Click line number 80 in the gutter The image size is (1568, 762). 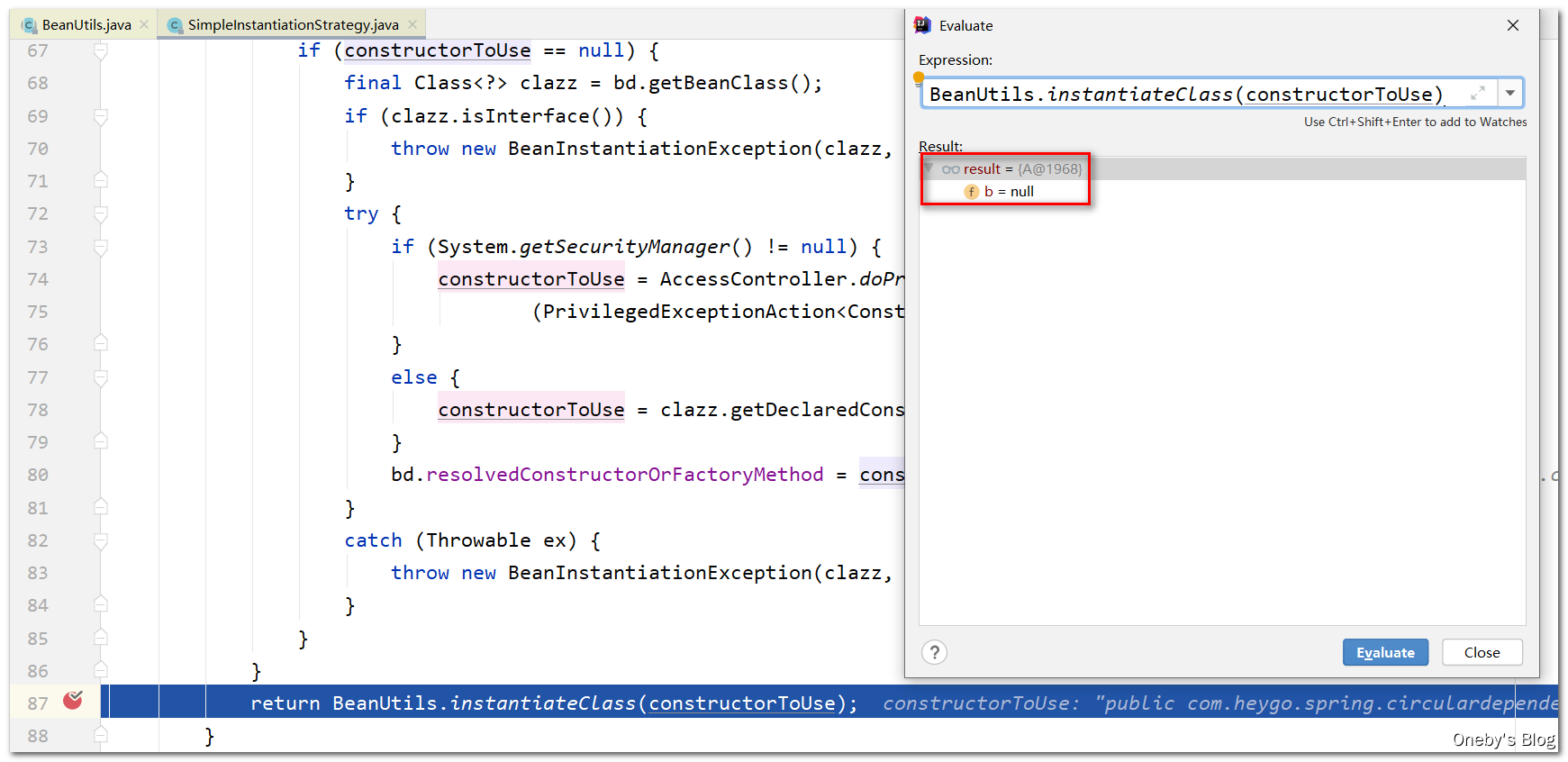point(38,475)
